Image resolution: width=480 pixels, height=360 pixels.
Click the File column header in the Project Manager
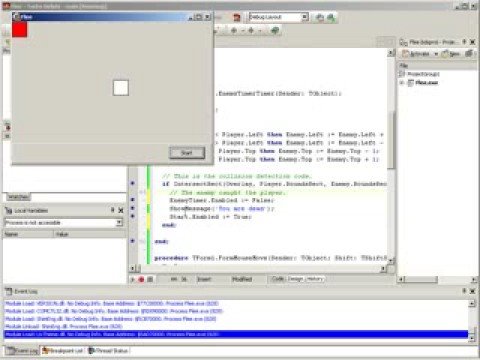pos(437,65)
